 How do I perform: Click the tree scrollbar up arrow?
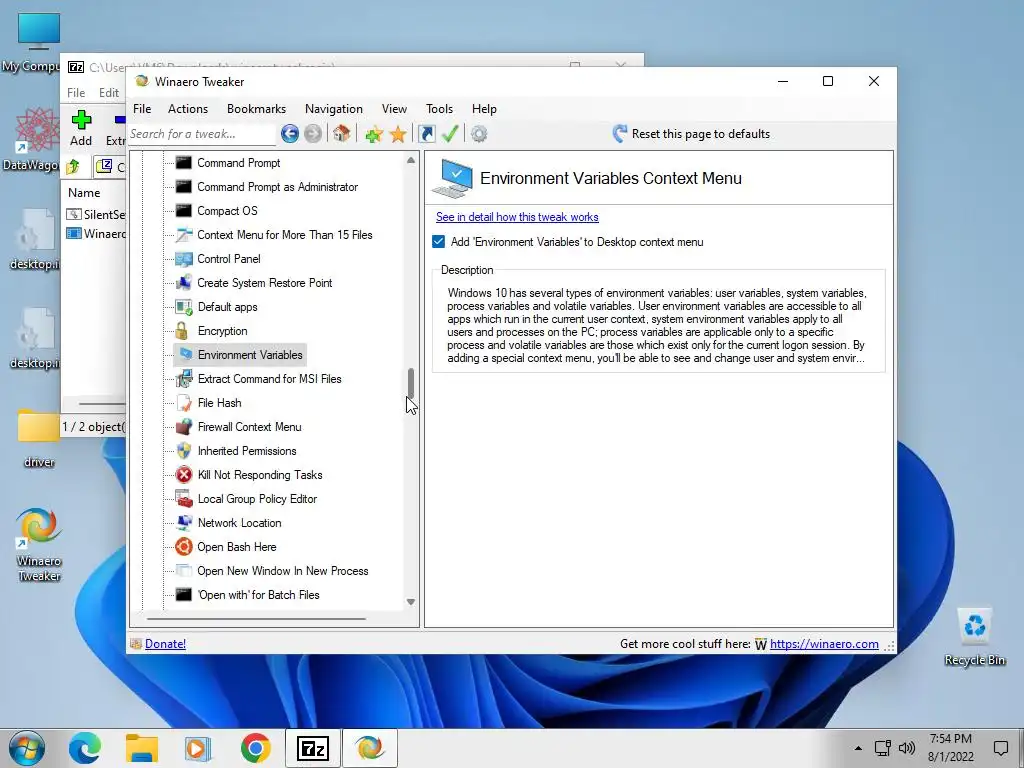411,160
